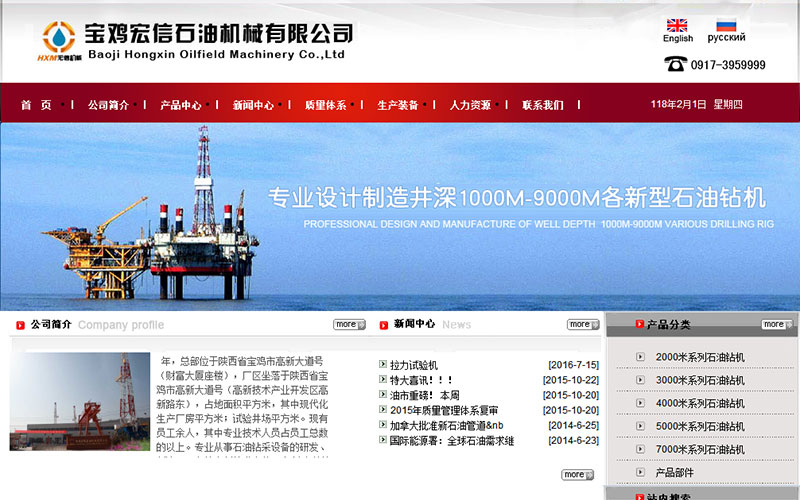Open 5000米系列石油钻机 product category
Viewport: 800px width, 500px height.
point(700,426)
